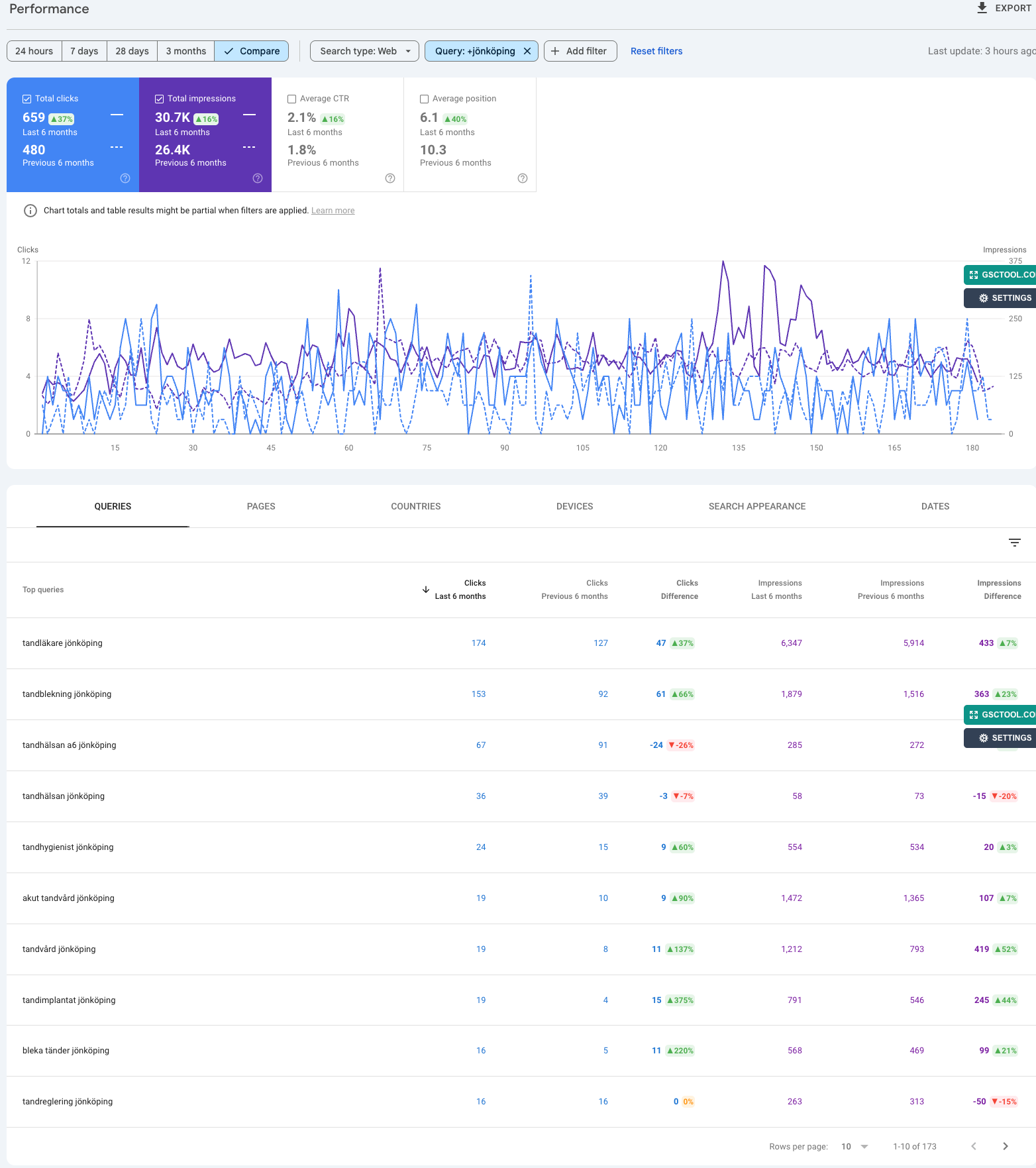
Task: Select the tandblekning jönköping query row
Action: [x=67, y=694]
